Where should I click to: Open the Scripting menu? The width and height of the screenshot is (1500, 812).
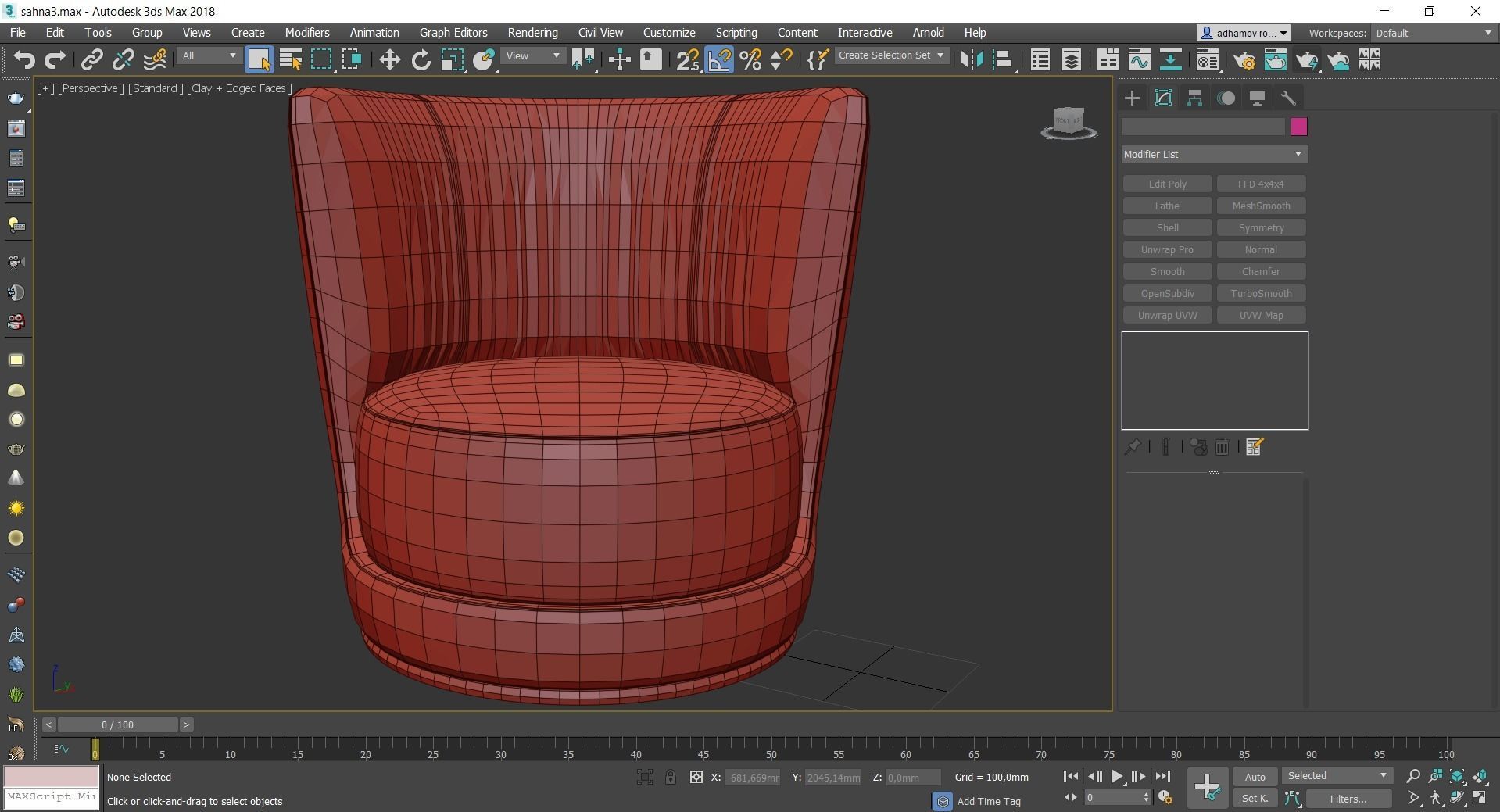(x=736, y=33)
